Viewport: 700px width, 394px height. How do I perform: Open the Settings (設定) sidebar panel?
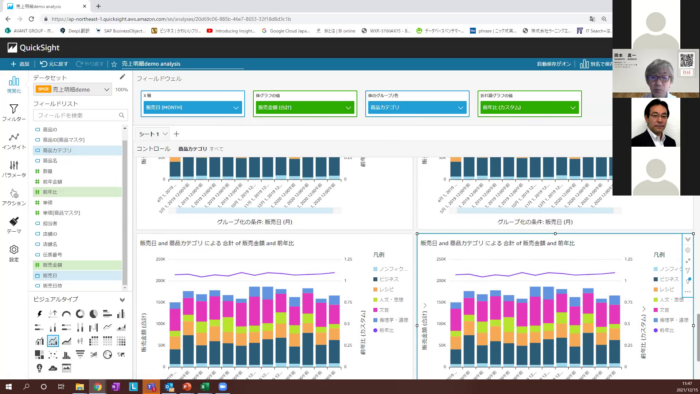point(14,253)
